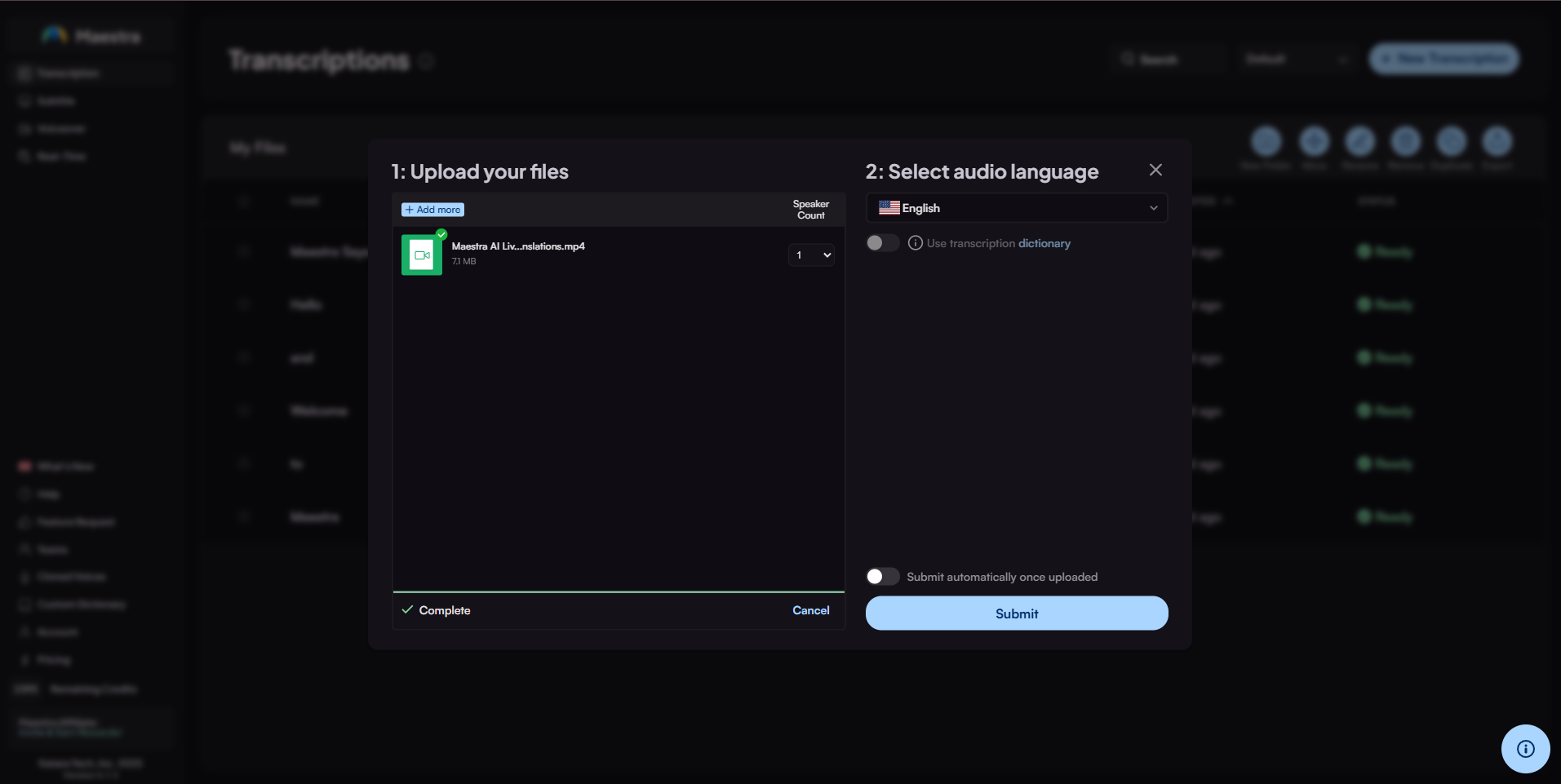Click the Add more files button
The height and width of the screenshot is (784, 1561).
coord(432,210)
